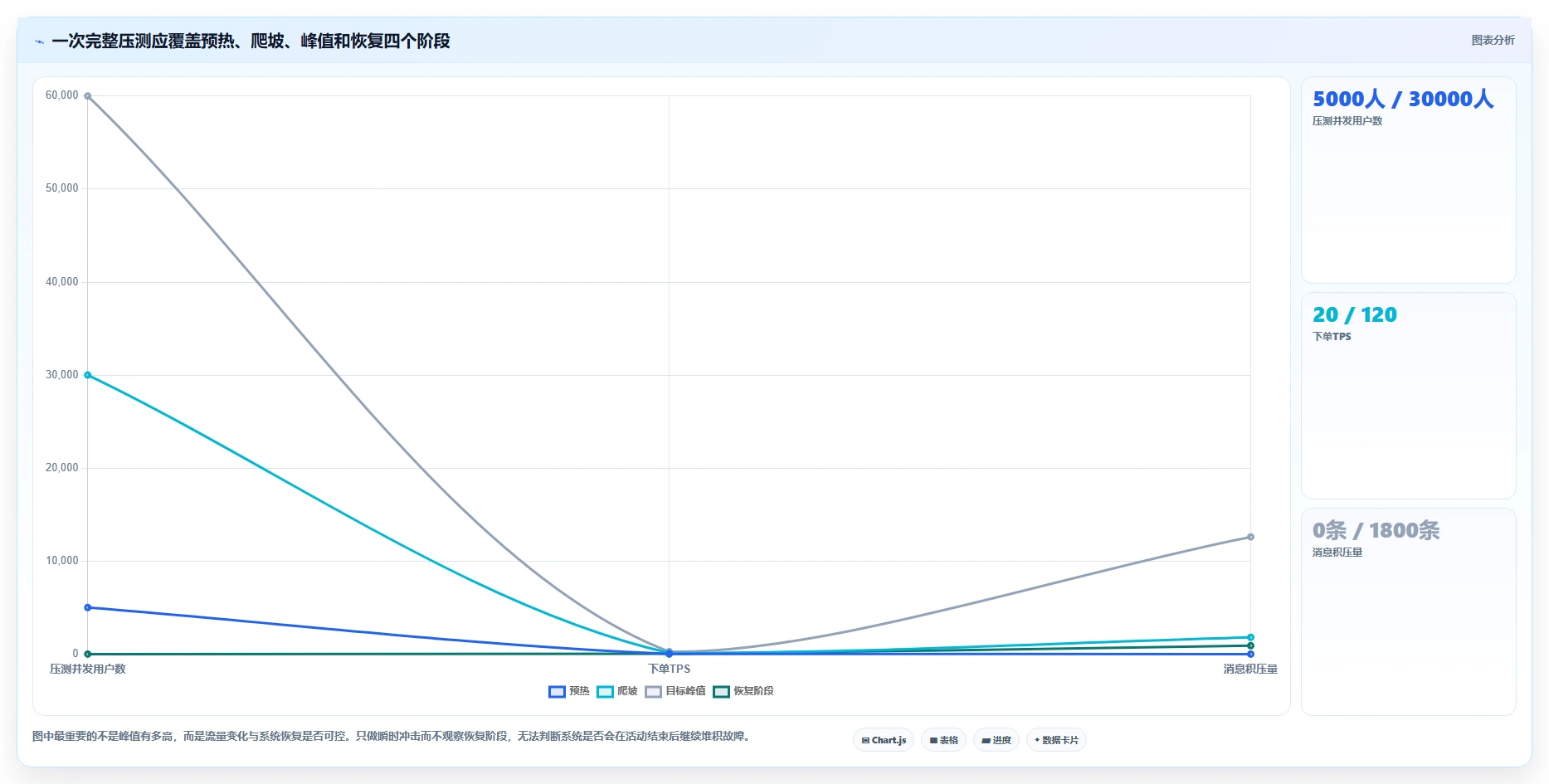Click the 下单TPS x-axis label

tap(669, 669)
